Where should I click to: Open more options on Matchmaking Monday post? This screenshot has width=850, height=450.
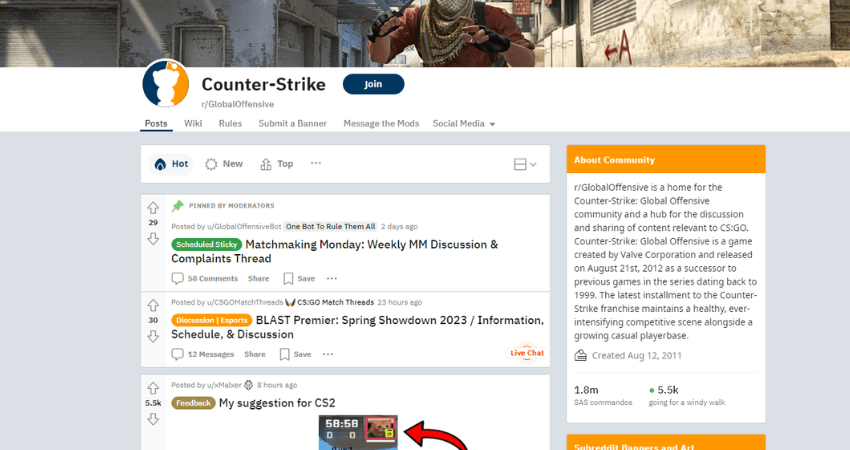click(x=332, y=279)
